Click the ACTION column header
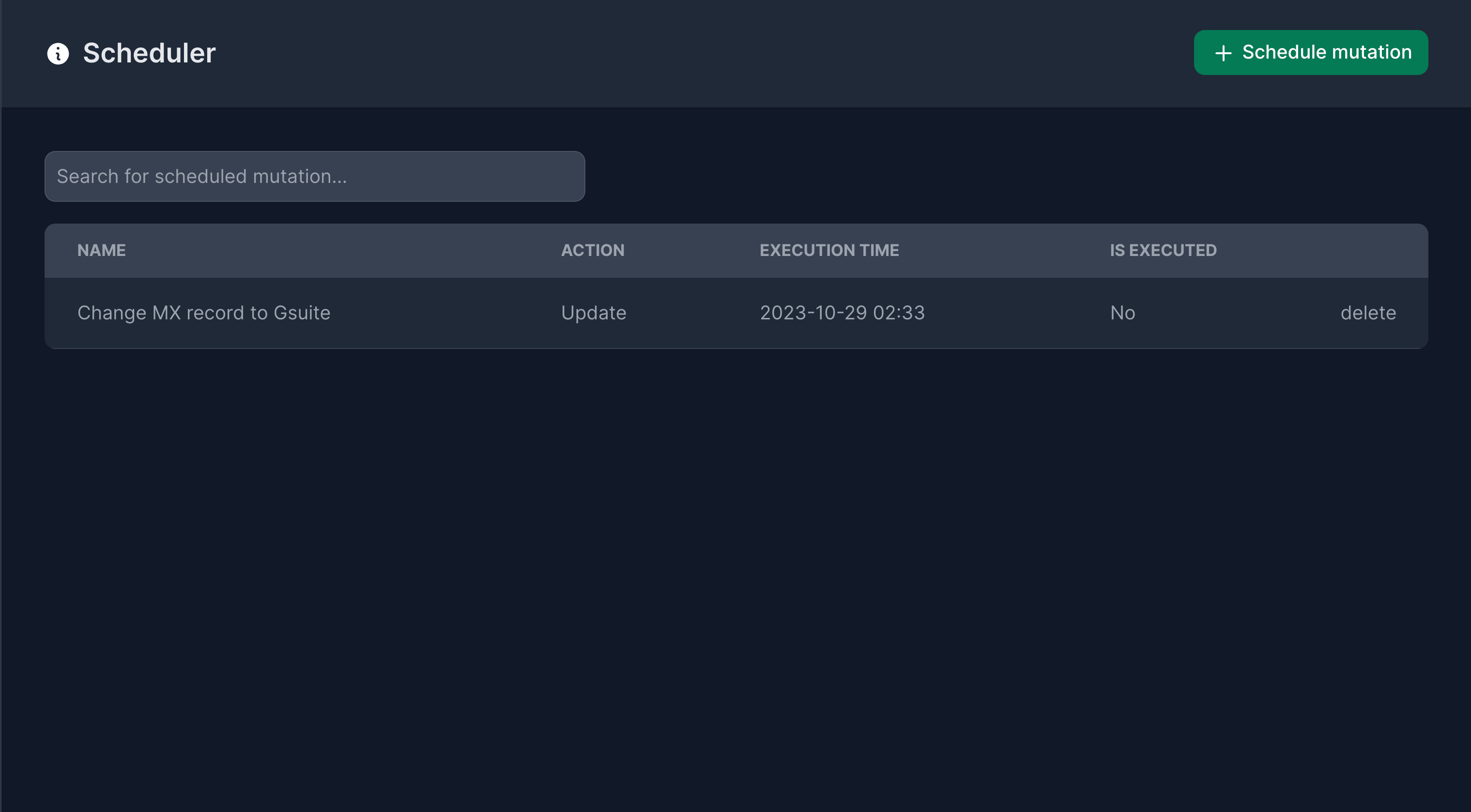 [592, 250]
